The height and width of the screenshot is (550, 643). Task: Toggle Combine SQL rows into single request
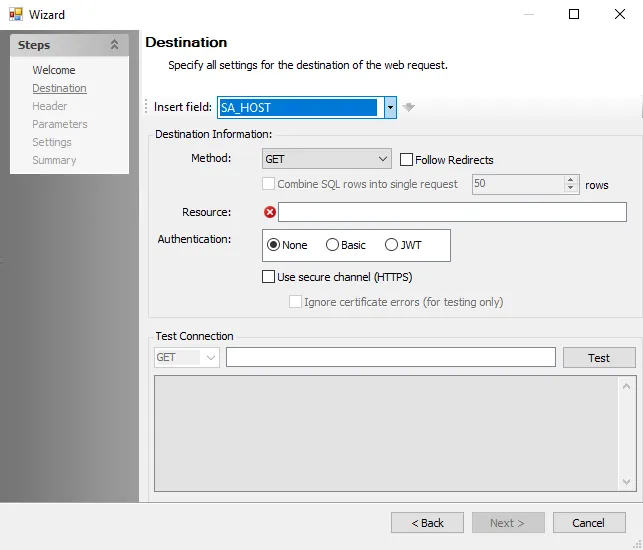point(268,184)
